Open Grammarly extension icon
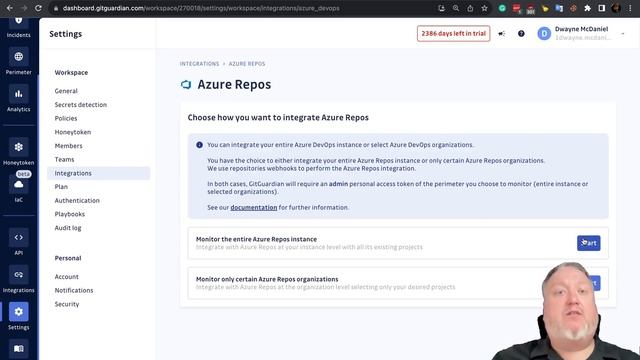Viewport: 640px width, 360px height. (502, 8)
